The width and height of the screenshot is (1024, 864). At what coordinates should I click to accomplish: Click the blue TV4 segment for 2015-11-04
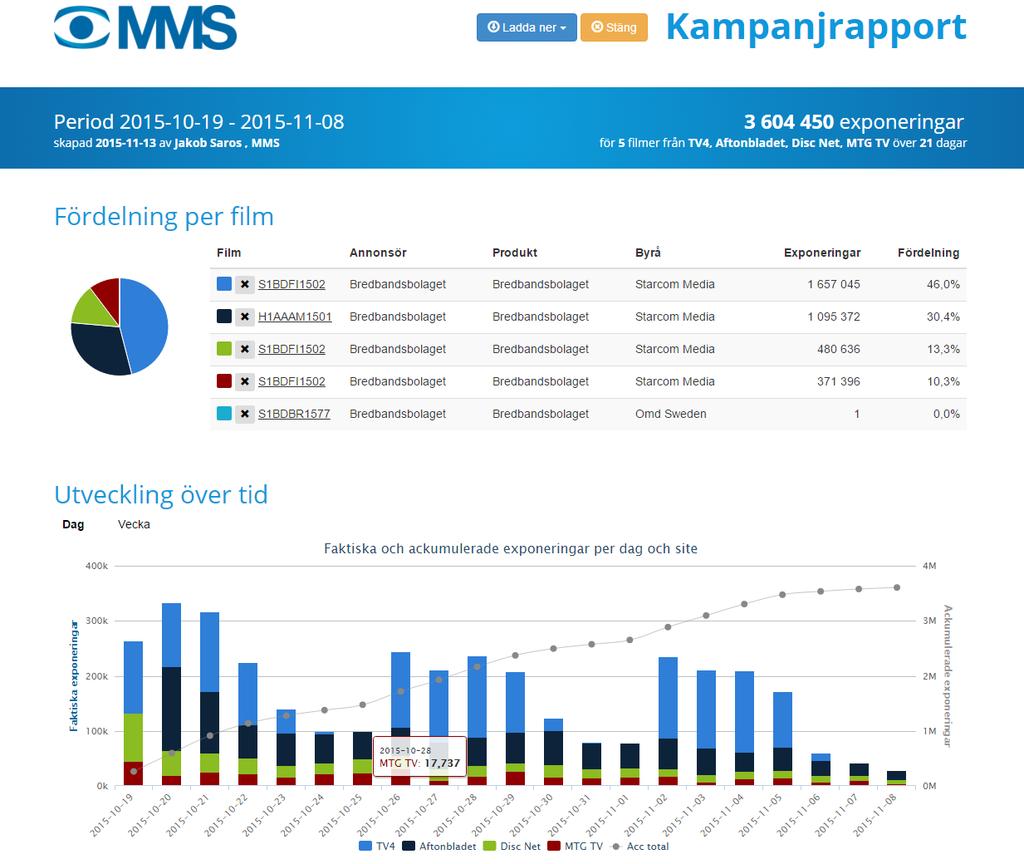[x=744, y=712]
